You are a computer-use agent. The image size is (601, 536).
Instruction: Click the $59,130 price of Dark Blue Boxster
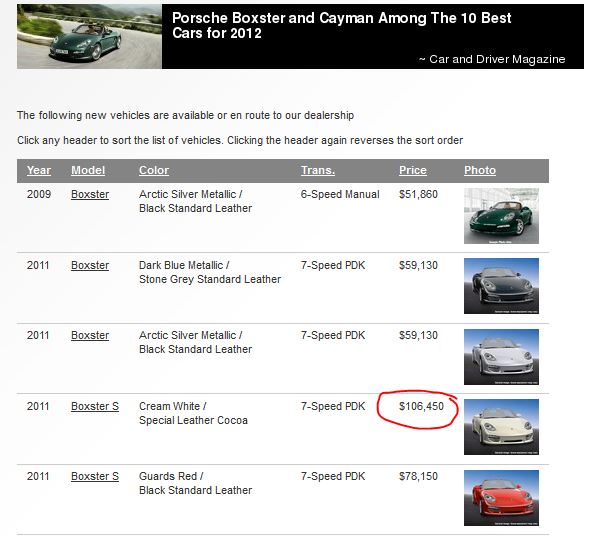418,265
